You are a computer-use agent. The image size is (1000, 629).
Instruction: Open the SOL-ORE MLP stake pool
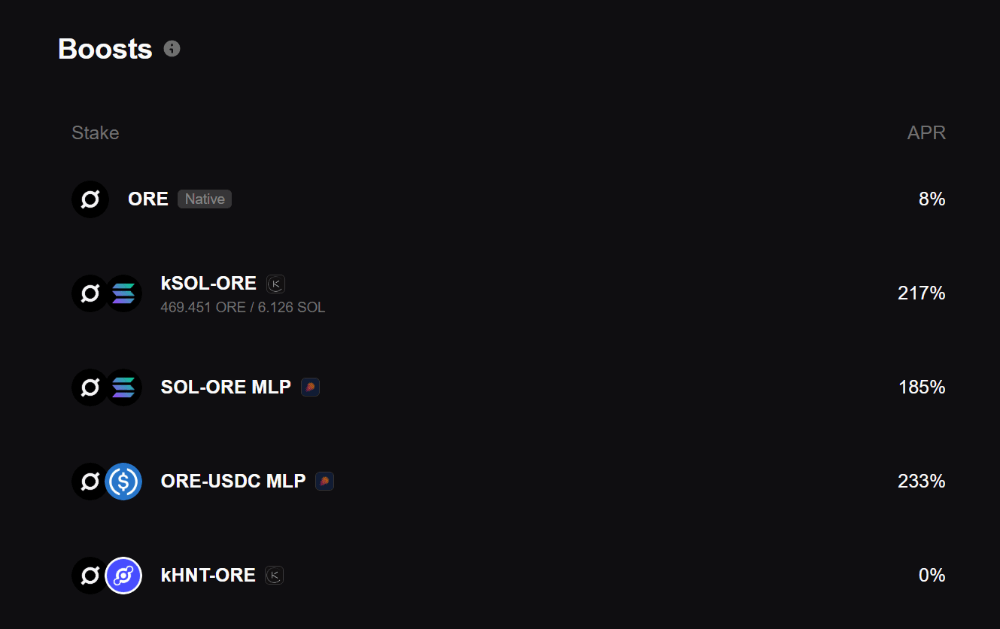click(508, 387)
